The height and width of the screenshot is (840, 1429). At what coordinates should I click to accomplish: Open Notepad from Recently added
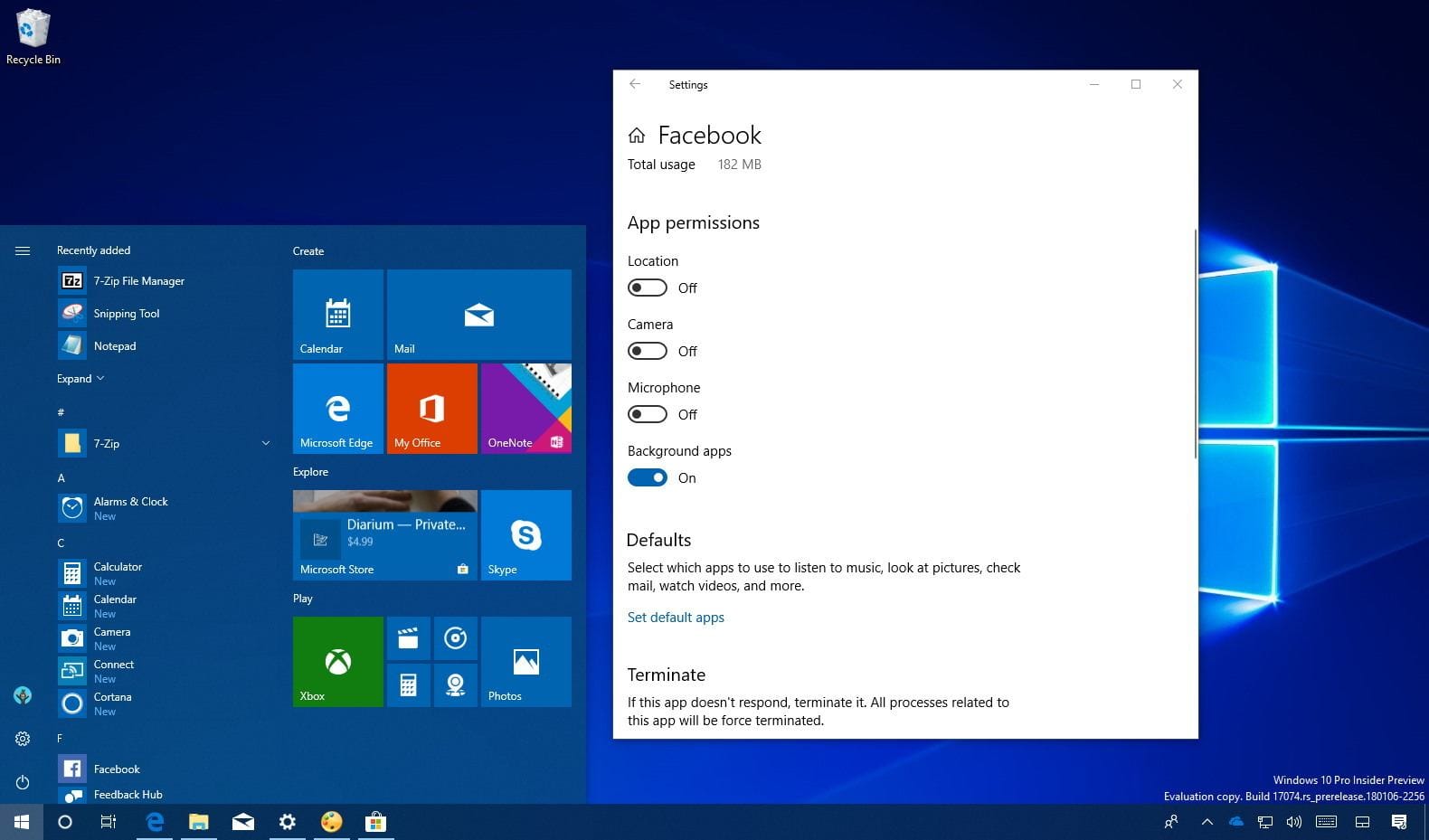click(165, 346)
